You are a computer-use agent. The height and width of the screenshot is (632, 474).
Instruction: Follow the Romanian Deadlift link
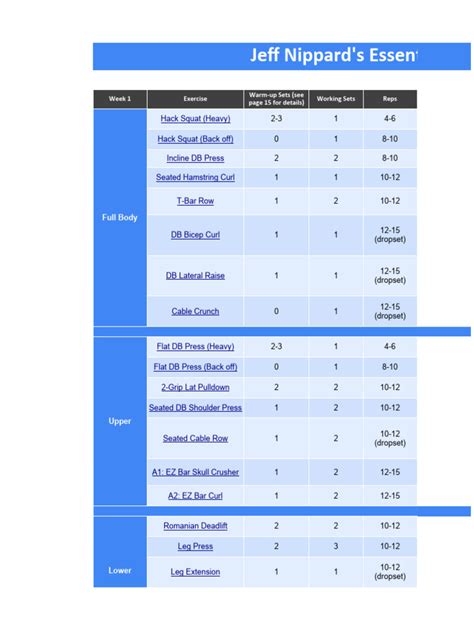pyautogui.click(x=195, y=526)
